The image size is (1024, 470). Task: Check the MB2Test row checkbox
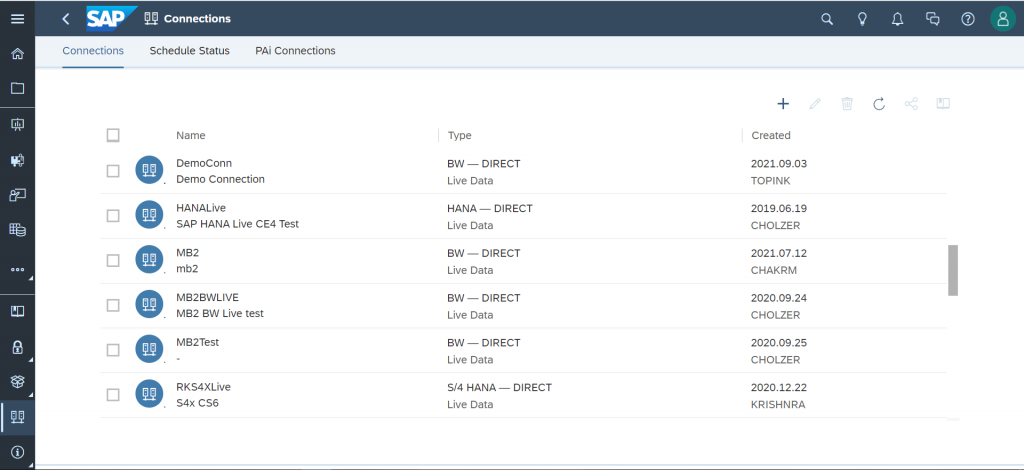[113, 350]
